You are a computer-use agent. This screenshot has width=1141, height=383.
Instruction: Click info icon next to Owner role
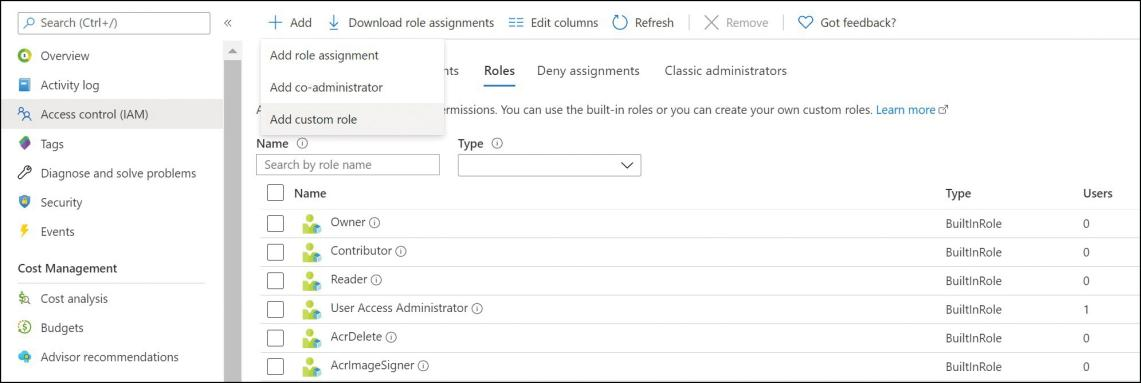point(375,223)
